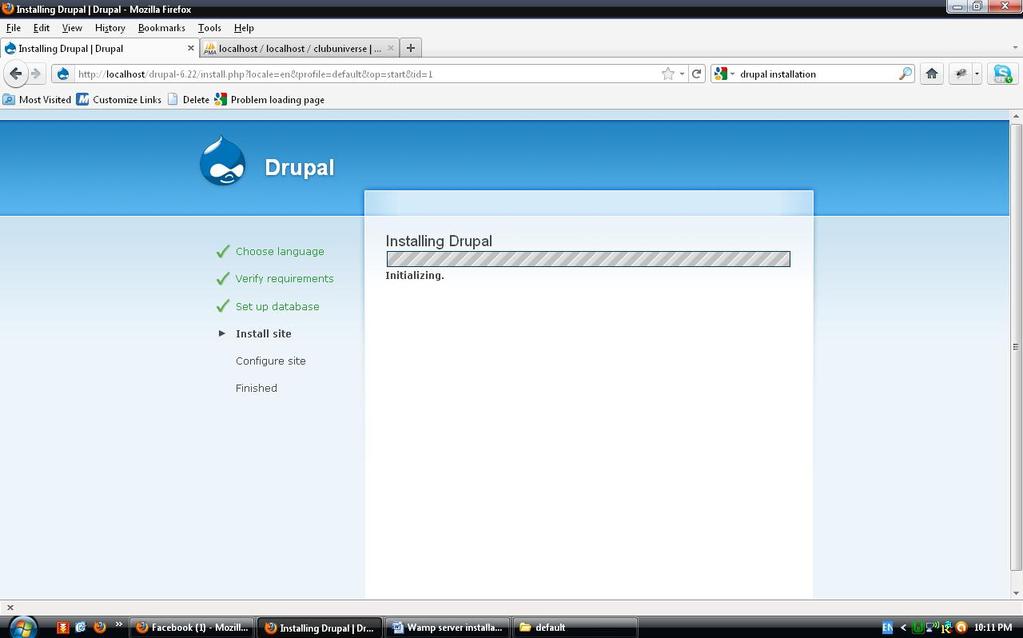Click the Installing Drupal heading

coord(438,241)
